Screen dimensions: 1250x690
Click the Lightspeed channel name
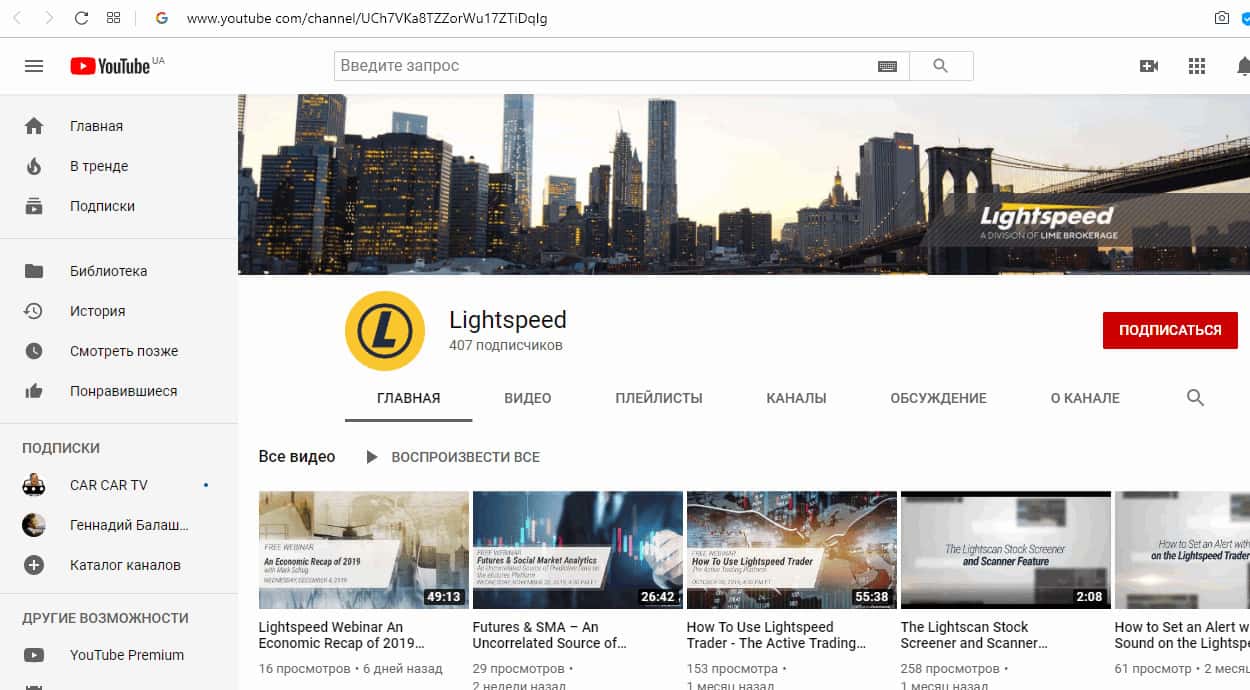pos(508,320)
